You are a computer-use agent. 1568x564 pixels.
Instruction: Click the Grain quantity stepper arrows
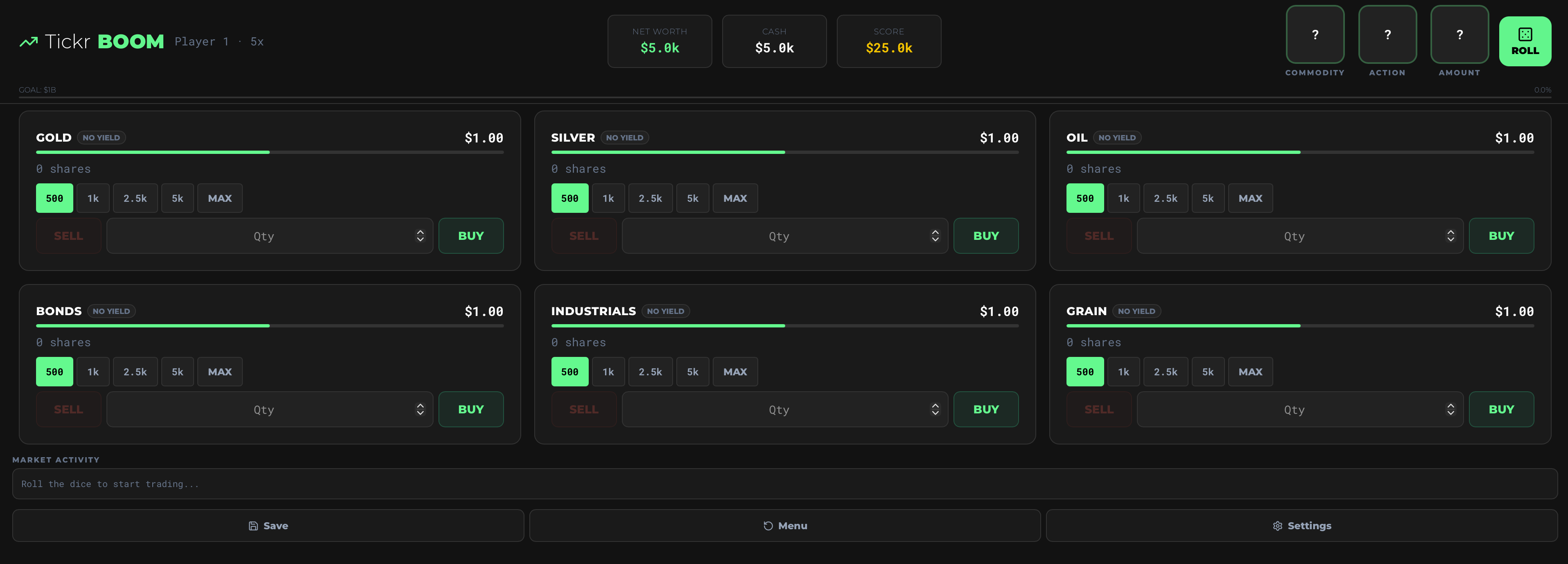click(x=1451, y=409)
